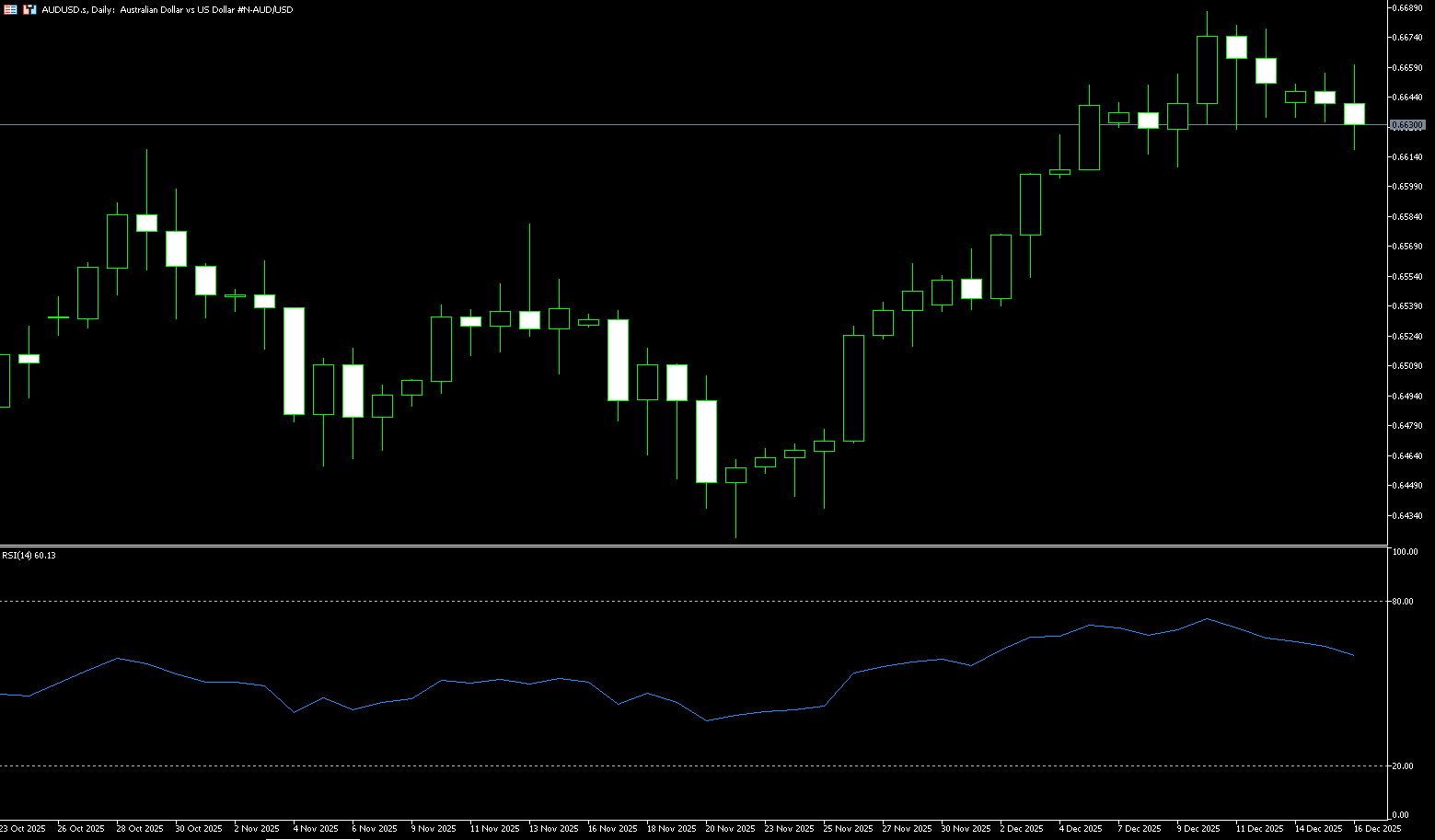Viewport: 1435px width, 840px height.
Task: Click the 0.66890 price scale label
Action: (x=1408, y=8)
